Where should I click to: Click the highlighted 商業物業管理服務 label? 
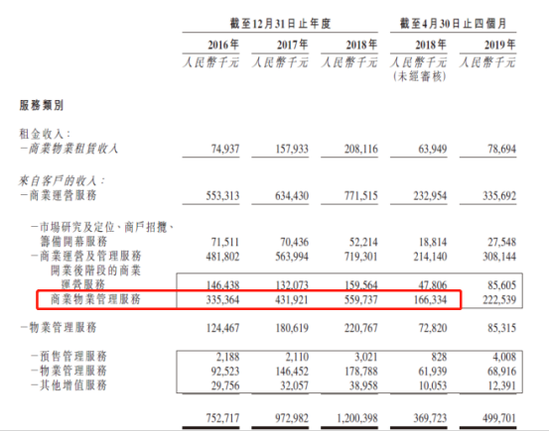point(95,299)
